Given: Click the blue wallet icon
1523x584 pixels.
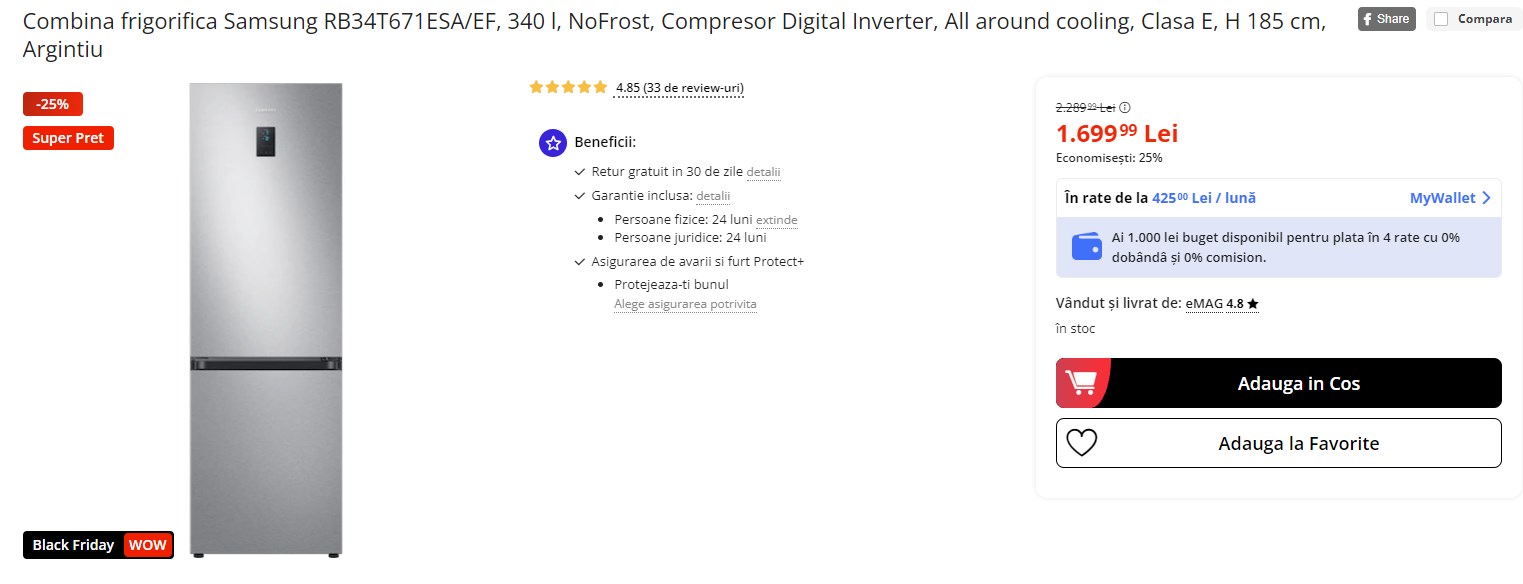Looking at the screenshot, I should 1086,246.
